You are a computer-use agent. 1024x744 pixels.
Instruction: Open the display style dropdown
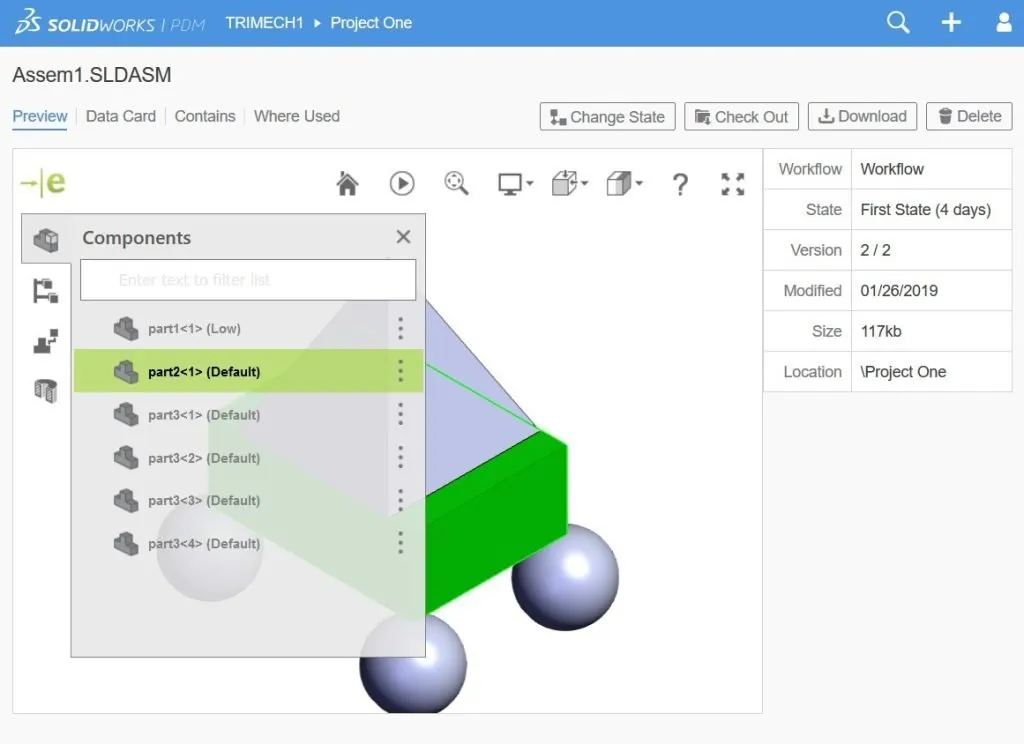click(x=513, y=184)
